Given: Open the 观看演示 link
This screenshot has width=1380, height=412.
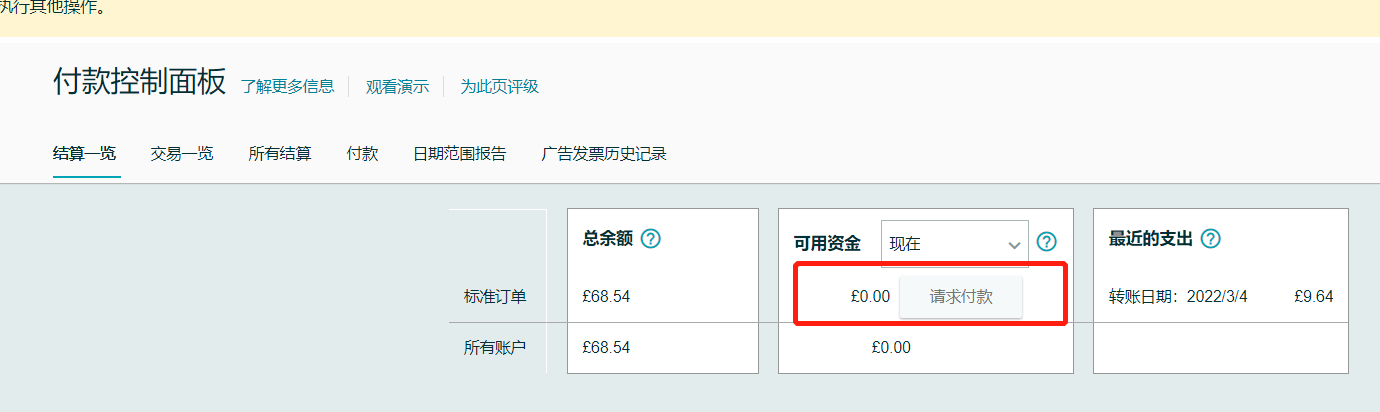Looking at the screenshot, I should [x=397, y=86].
